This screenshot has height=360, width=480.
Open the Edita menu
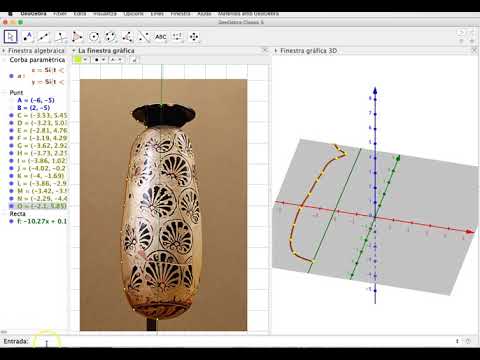point(80,14)
